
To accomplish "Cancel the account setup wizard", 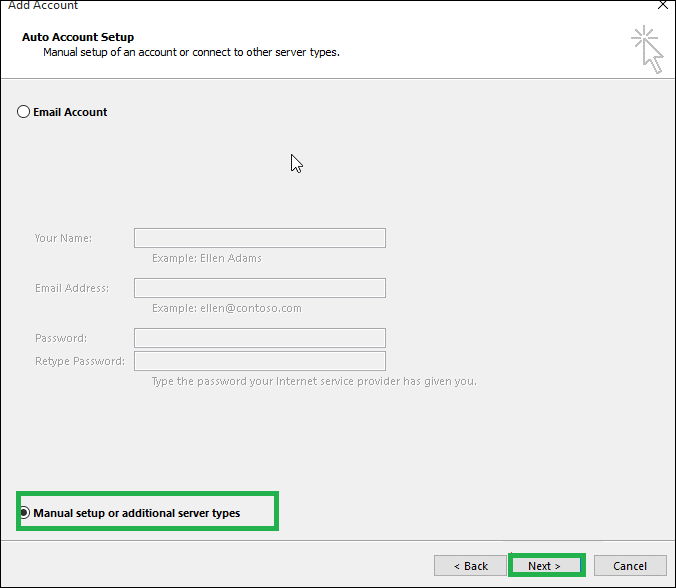I will [x=630, y=566].
